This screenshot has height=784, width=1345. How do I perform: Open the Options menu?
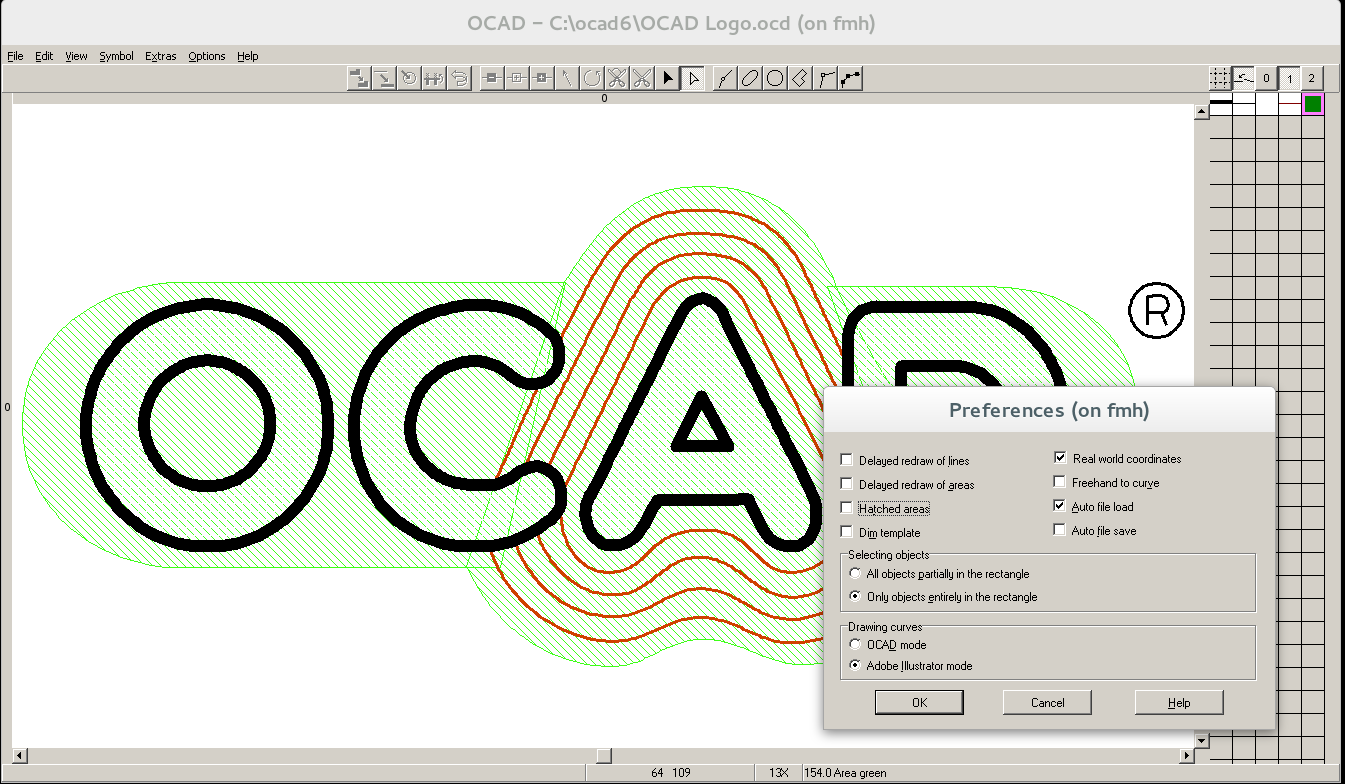click(207, 56)
